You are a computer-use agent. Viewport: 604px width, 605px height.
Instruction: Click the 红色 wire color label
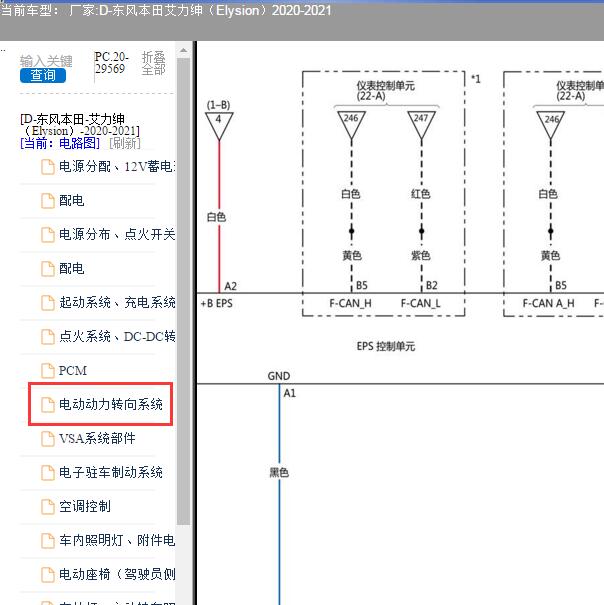(421, 194)
